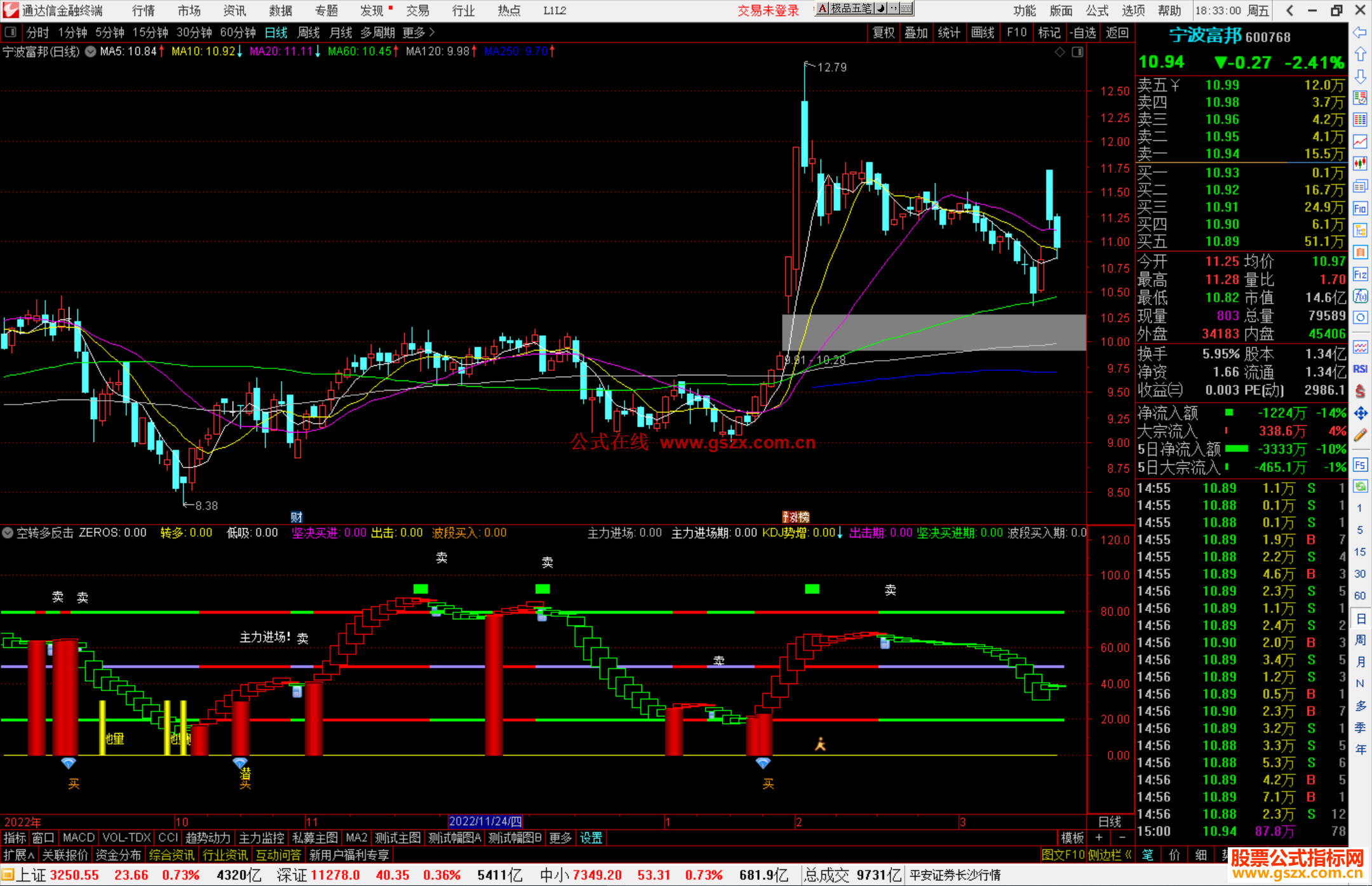Click the 上证 index in status bar
The image size is (1372, 886).
click(31, 875)
